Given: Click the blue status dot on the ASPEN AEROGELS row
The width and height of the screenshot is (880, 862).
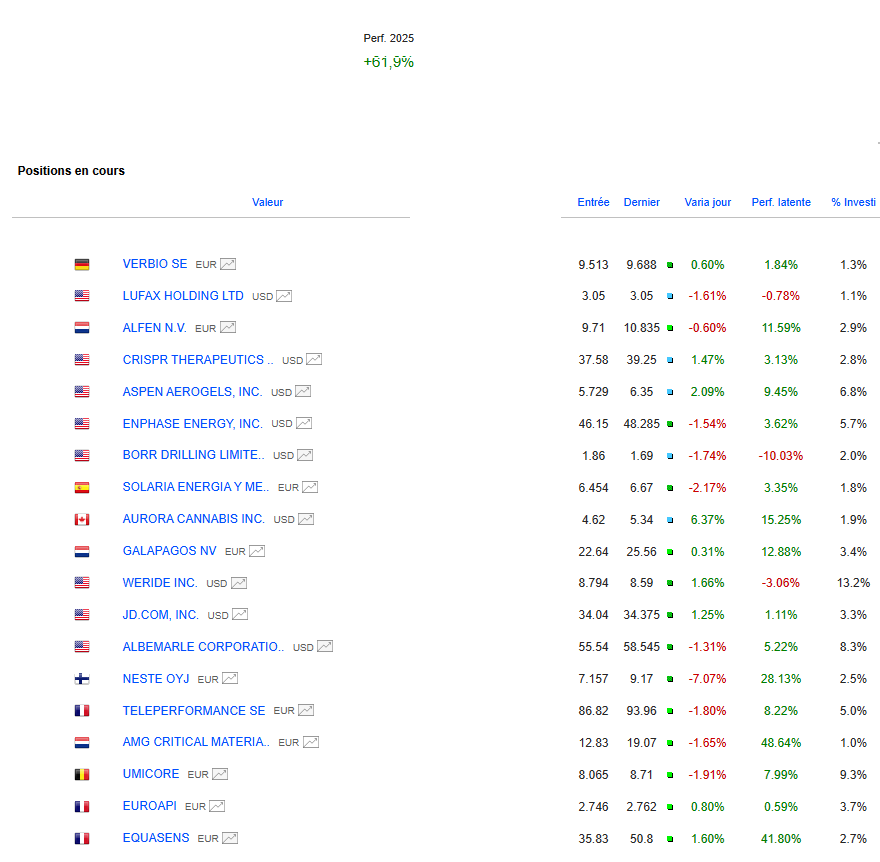Looking at the screenshot, I should click(x=670, y=392).
